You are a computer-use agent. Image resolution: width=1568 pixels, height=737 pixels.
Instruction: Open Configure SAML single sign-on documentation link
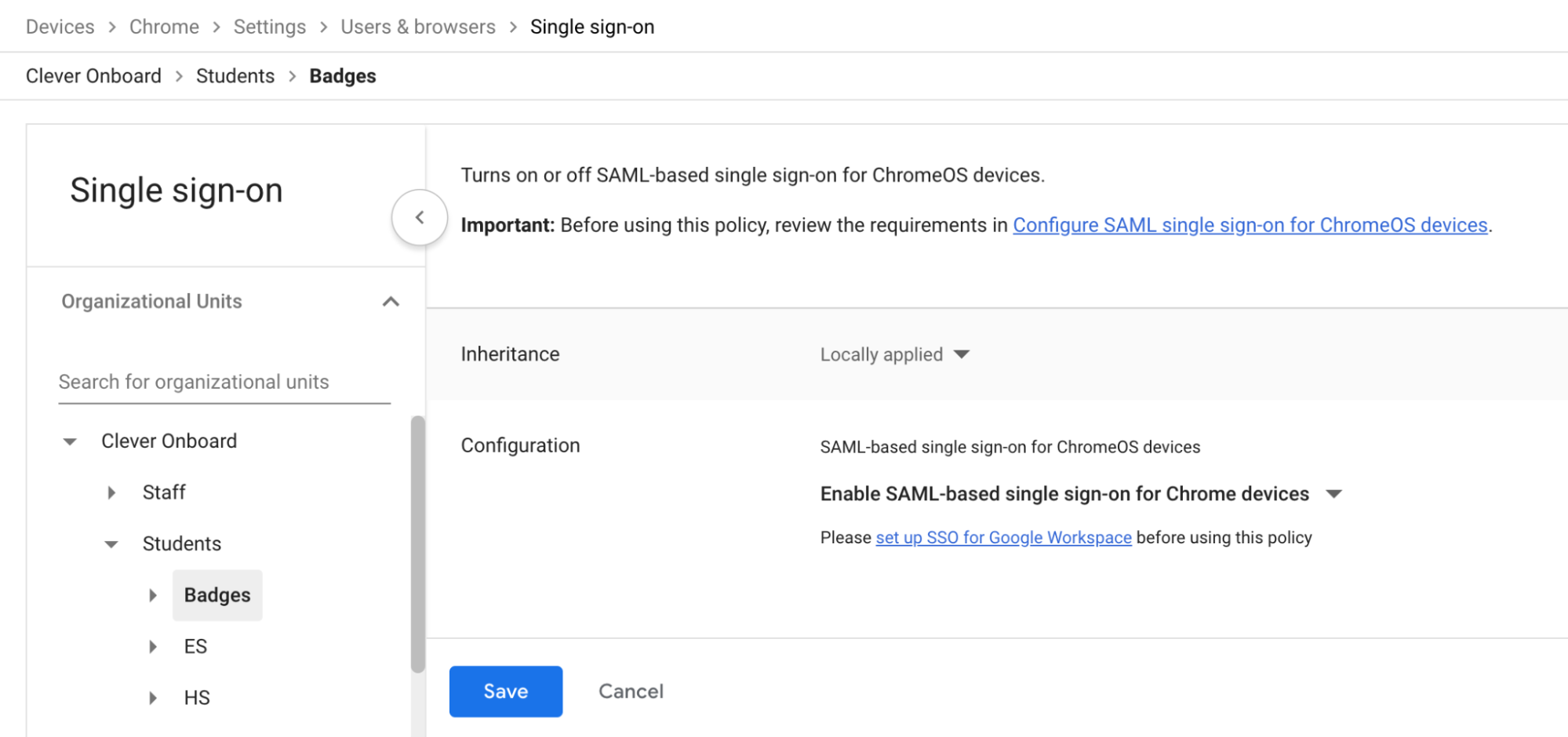1250,225
